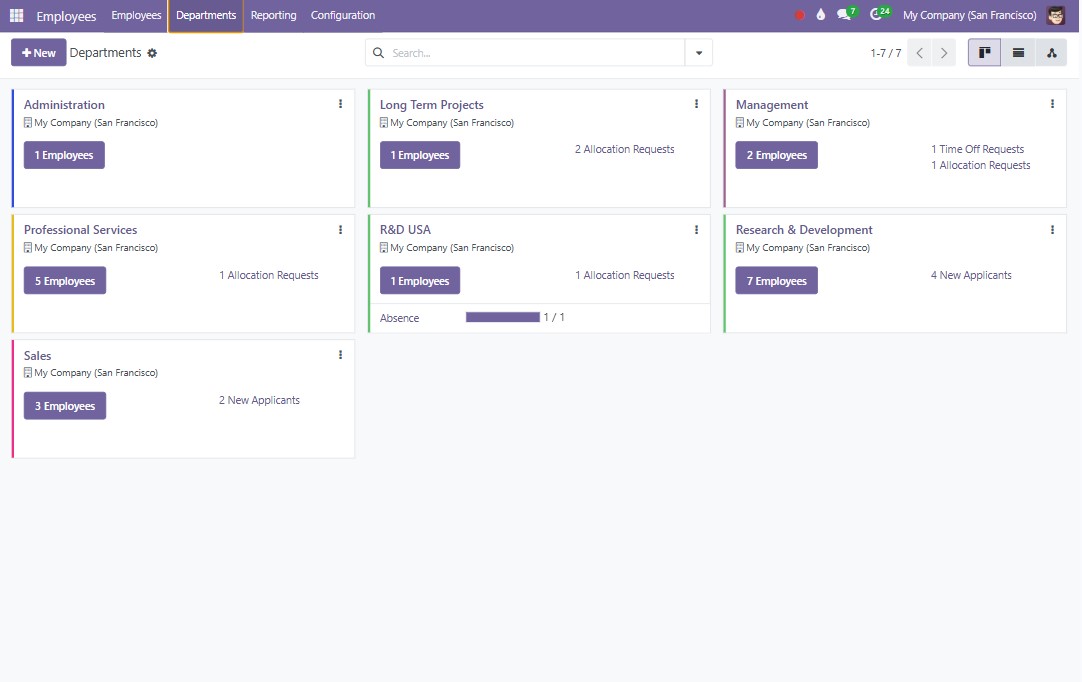The height and width of the screenshot is (682, 1082).
Task: Open the Configuration menu
Action: [x=342, y=16]
